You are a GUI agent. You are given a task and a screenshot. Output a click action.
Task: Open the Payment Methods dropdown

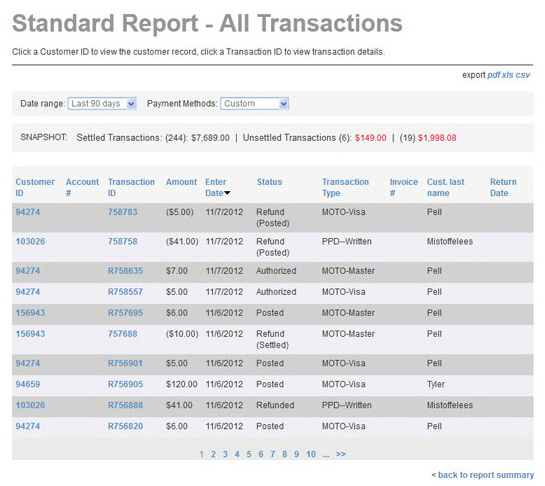click(x=254, y=104)
